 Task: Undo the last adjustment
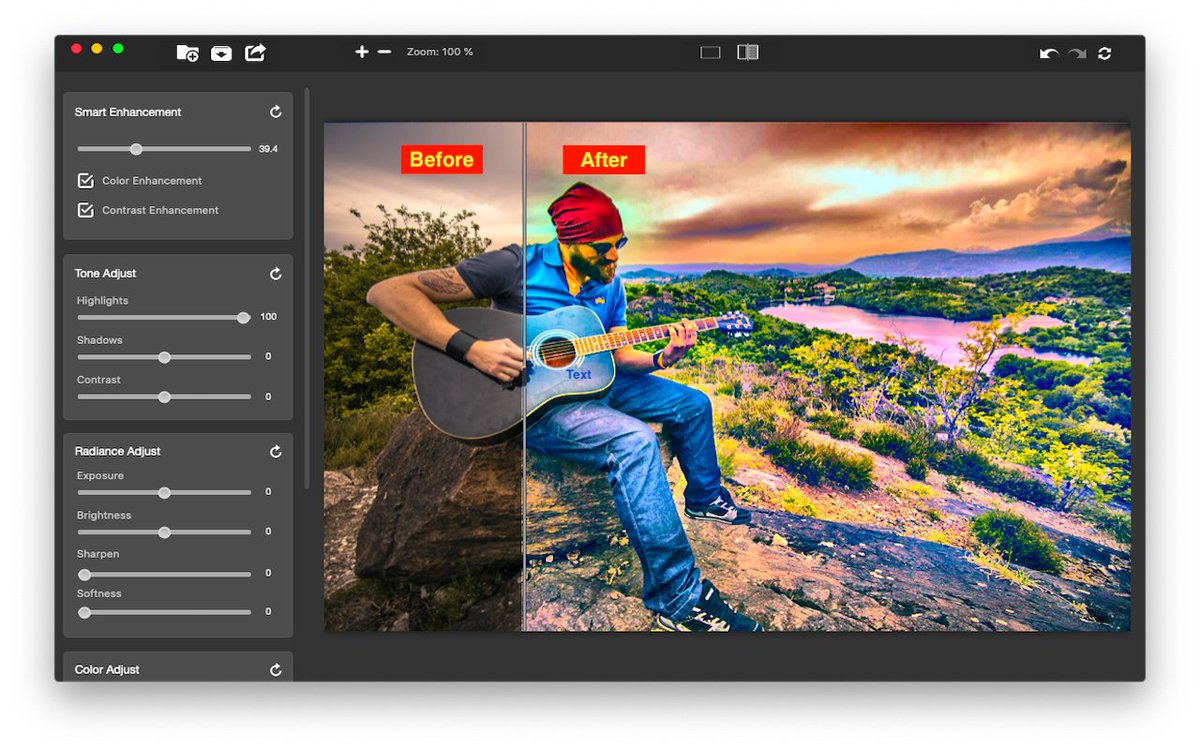(1049, 53)
